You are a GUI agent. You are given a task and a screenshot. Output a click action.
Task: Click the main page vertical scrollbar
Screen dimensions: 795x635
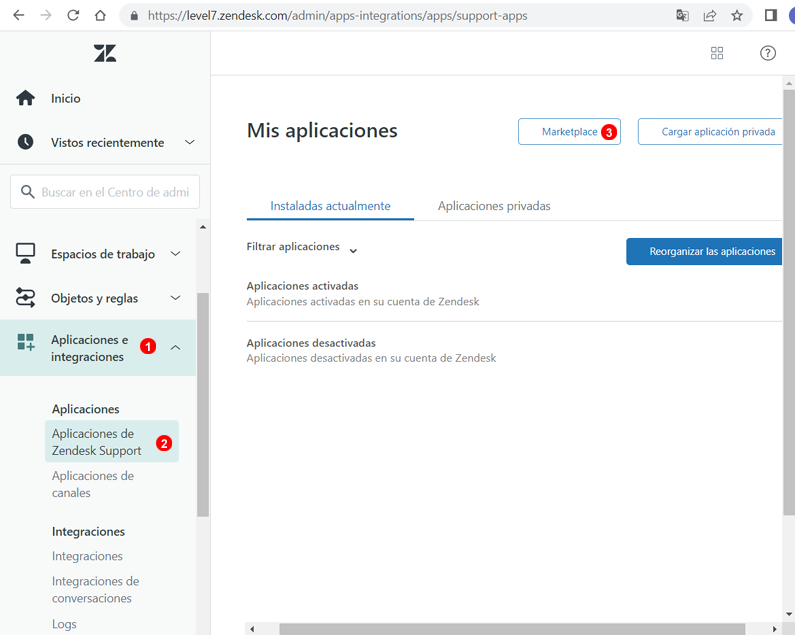point(789,302)
